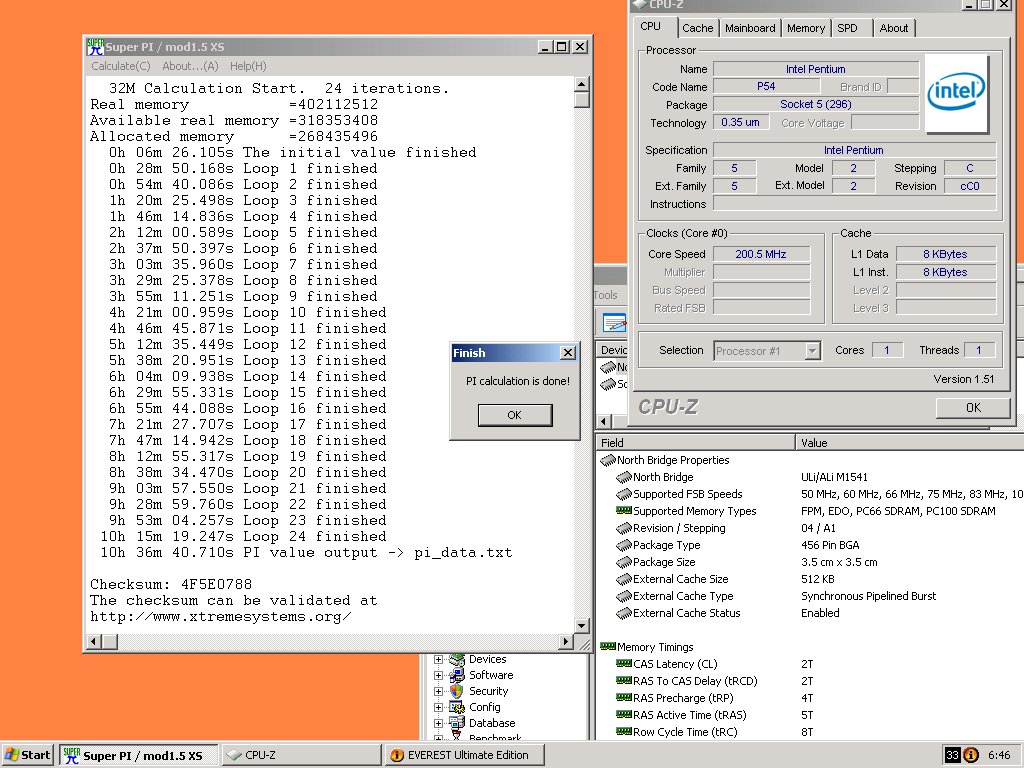Viewport: 1024px width, 768px height.
Task: Click the Database tree node icon
Action: point(457,723)
